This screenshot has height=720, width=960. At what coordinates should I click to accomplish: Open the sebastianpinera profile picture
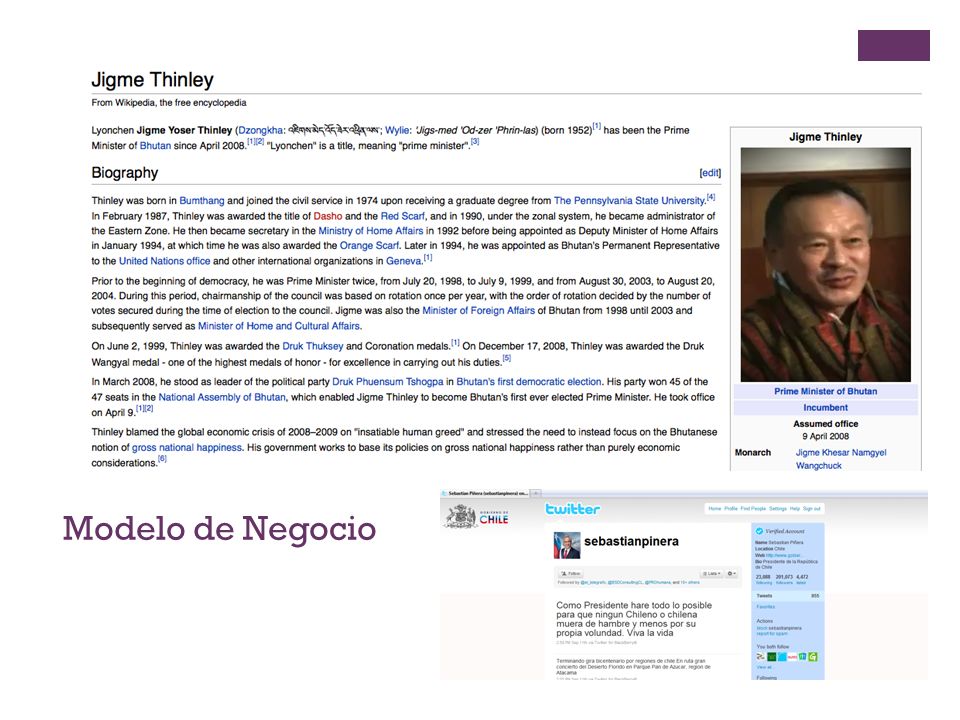click(x=567, y=545)
